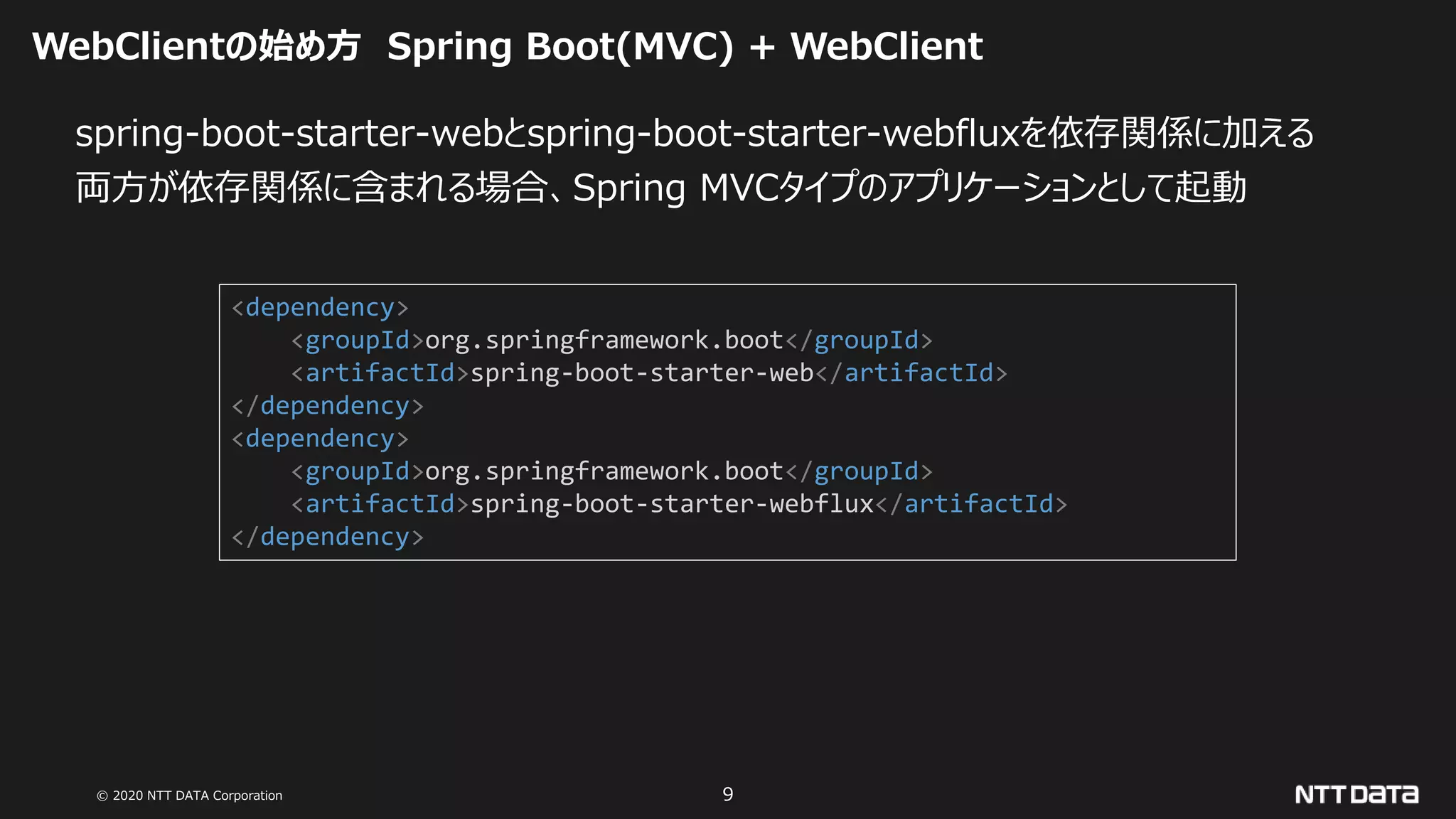Click the second opening <dependency> tag

(320, 439)
